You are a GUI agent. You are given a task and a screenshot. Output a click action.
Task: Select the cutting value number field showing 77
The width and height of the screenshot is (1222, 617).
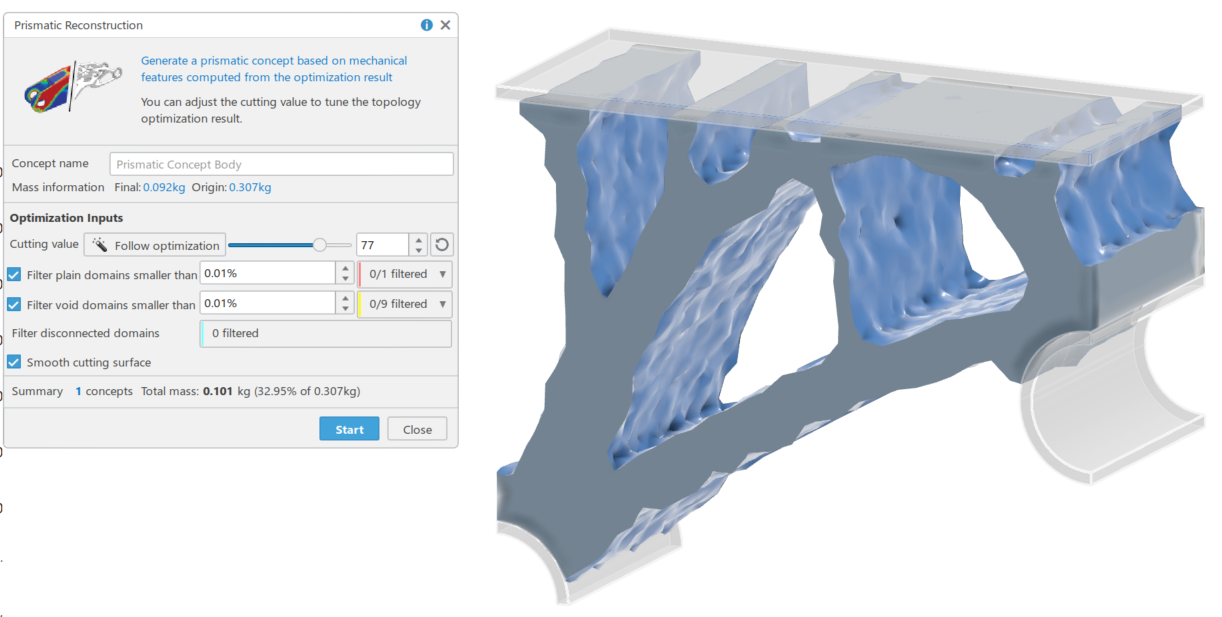coord(385,244)
